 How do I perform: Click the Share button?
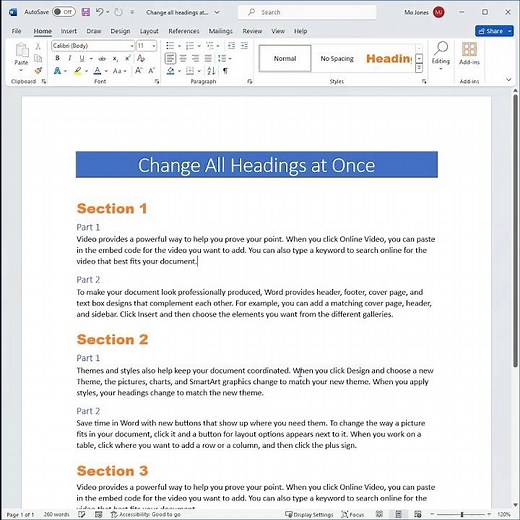point(491,31)
